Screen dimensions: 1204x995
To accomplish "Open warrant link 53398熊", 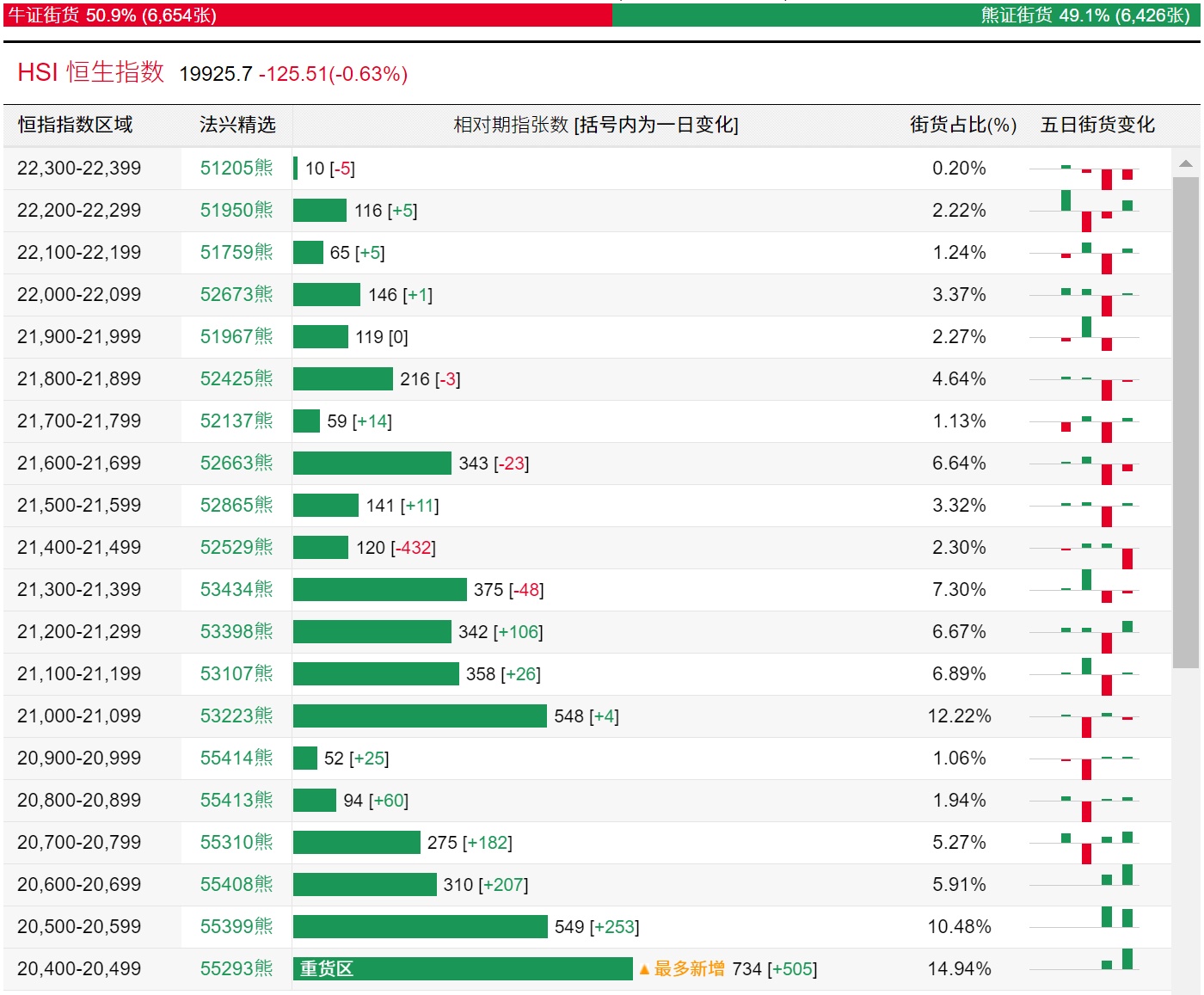I will tap(236, 631).
